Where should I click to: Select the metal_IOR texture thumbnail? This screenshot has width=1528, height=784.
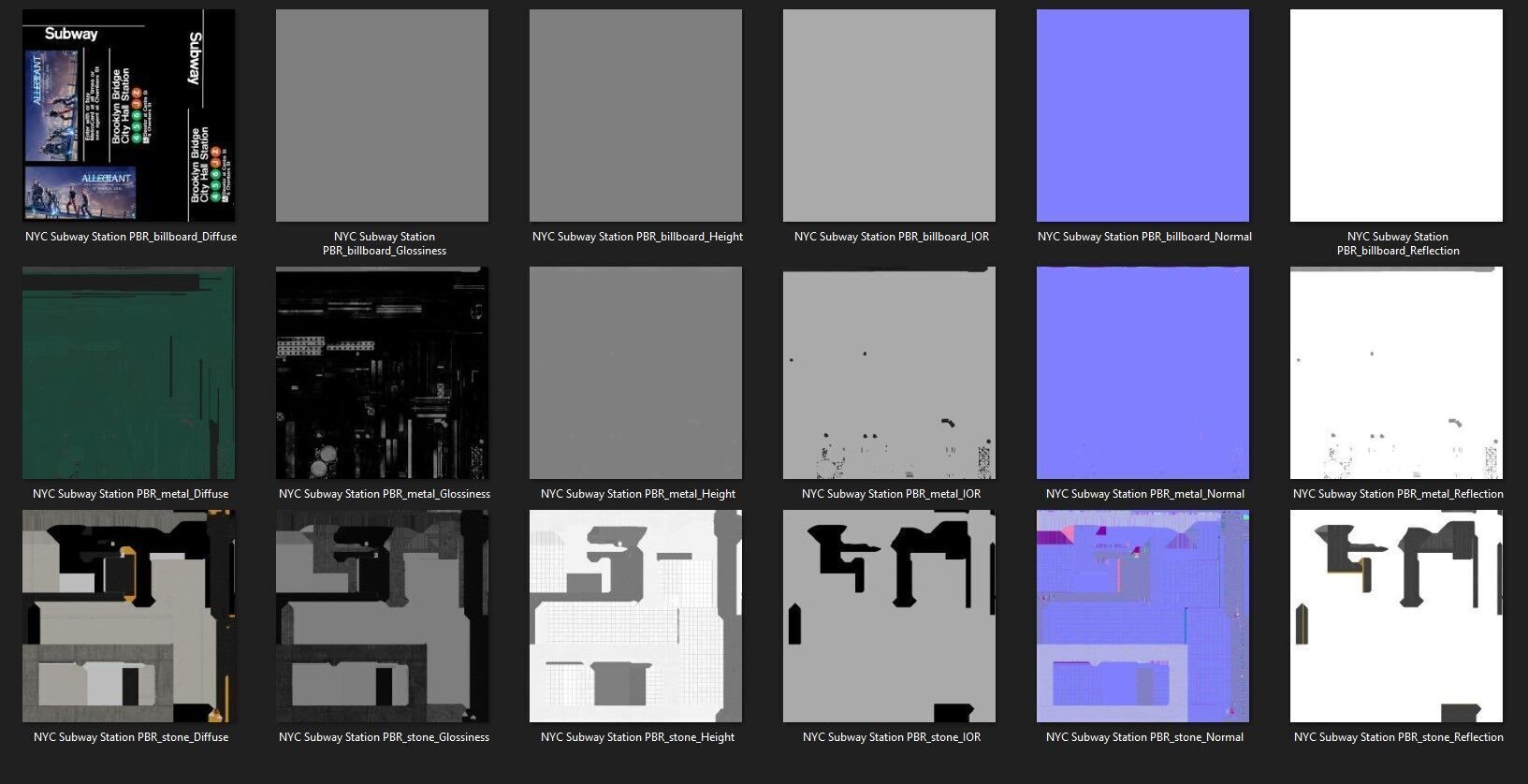[x=889, y=373]
